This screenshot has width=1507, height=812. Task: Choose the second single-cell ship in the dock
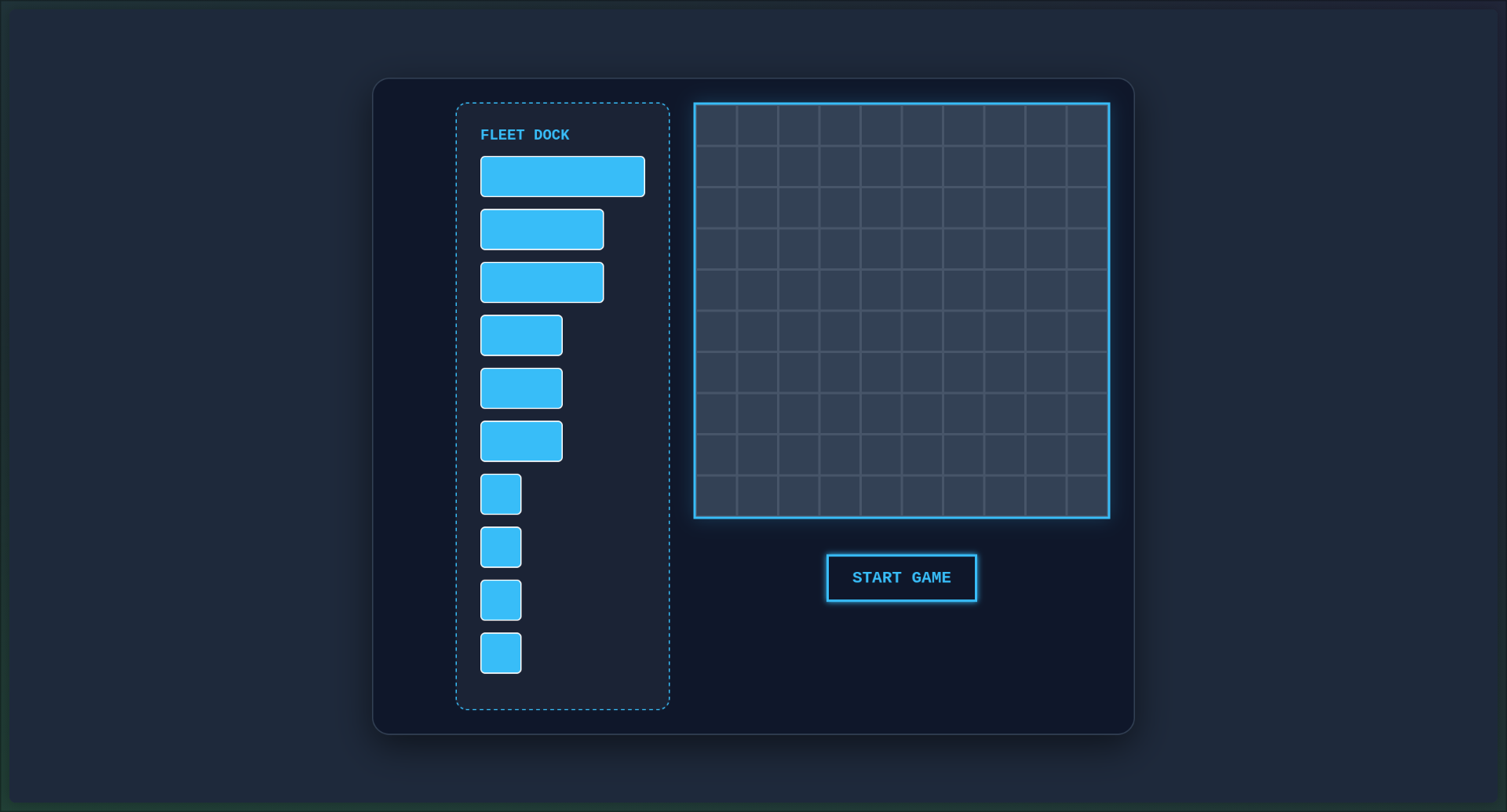click(501, 547)
